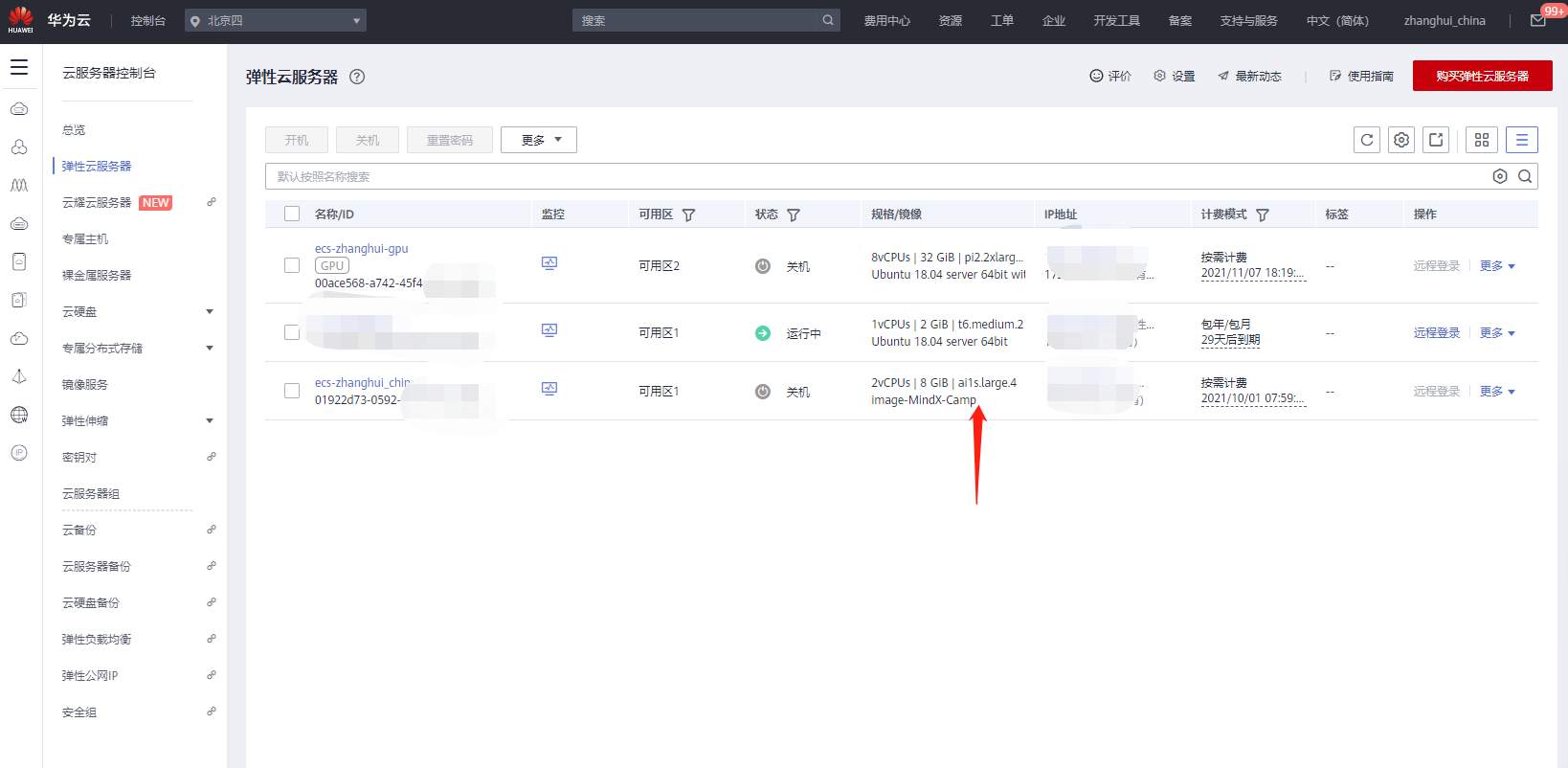The width and height of the screenshot is (1568, 768).
Task: Click the image-MindX-Camp image name
Action: 924,400
